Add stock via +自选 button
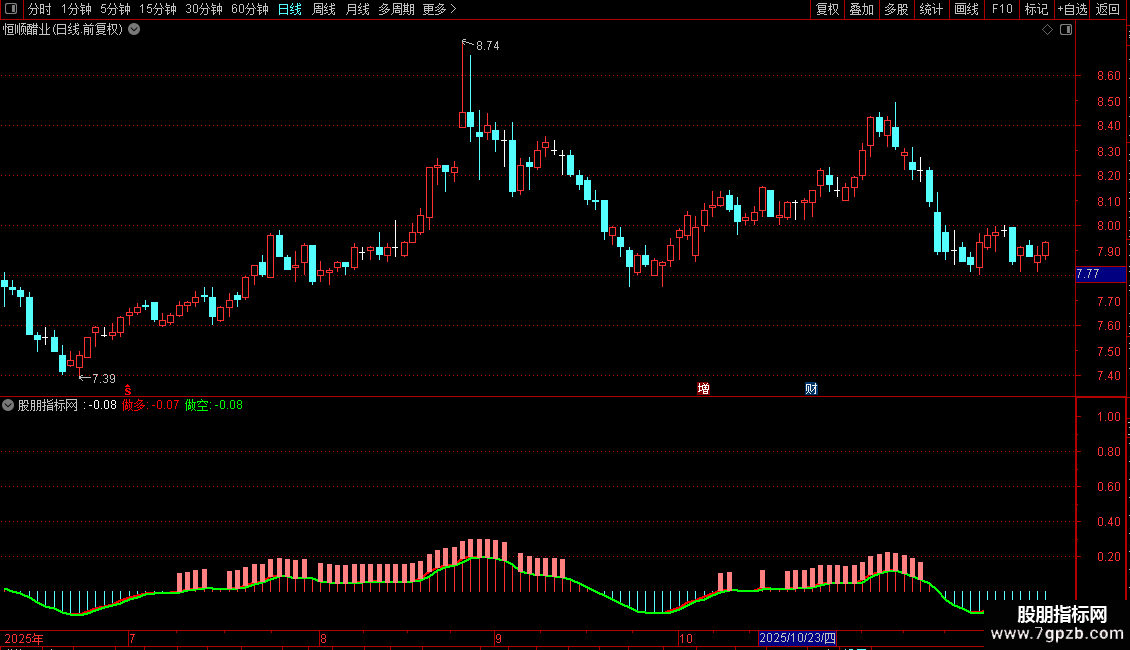Screen dimensions: 1130x650 [x=1072, y=9]
